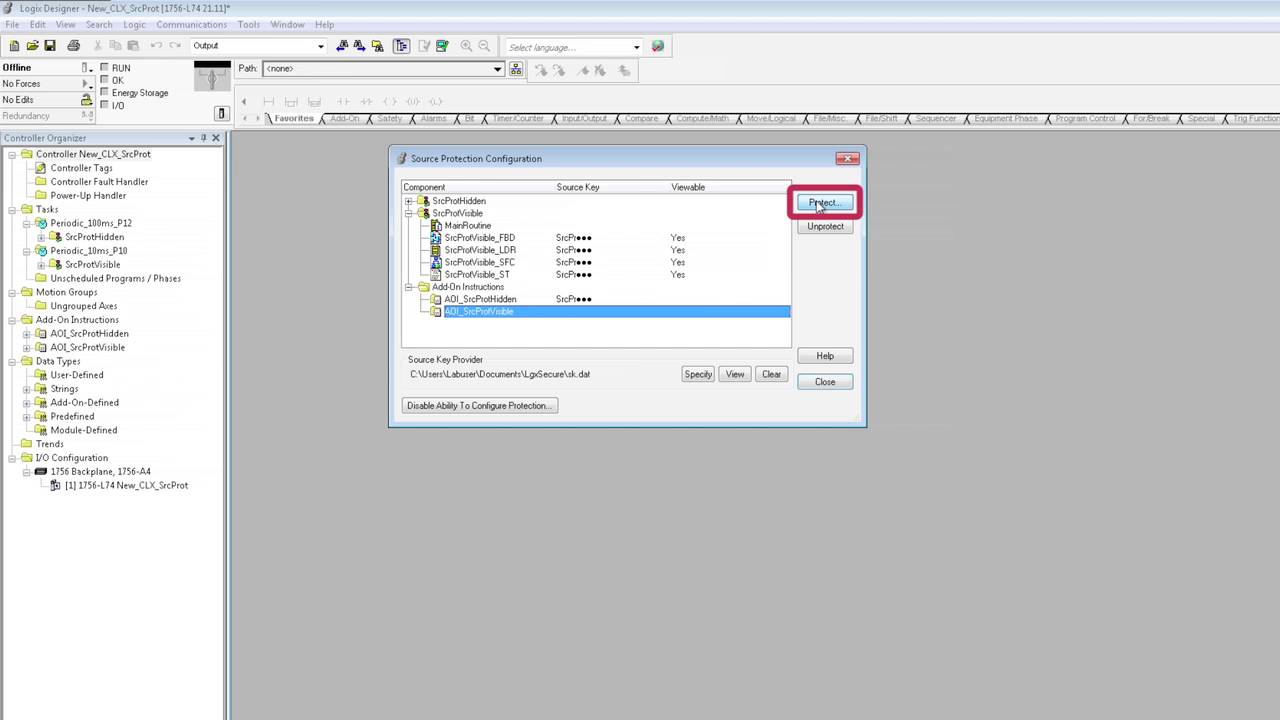The width and height of the screenshot is (1280, 720).
Task: Click the Verify Controller toolbar icon
Action: coord(441,46)
